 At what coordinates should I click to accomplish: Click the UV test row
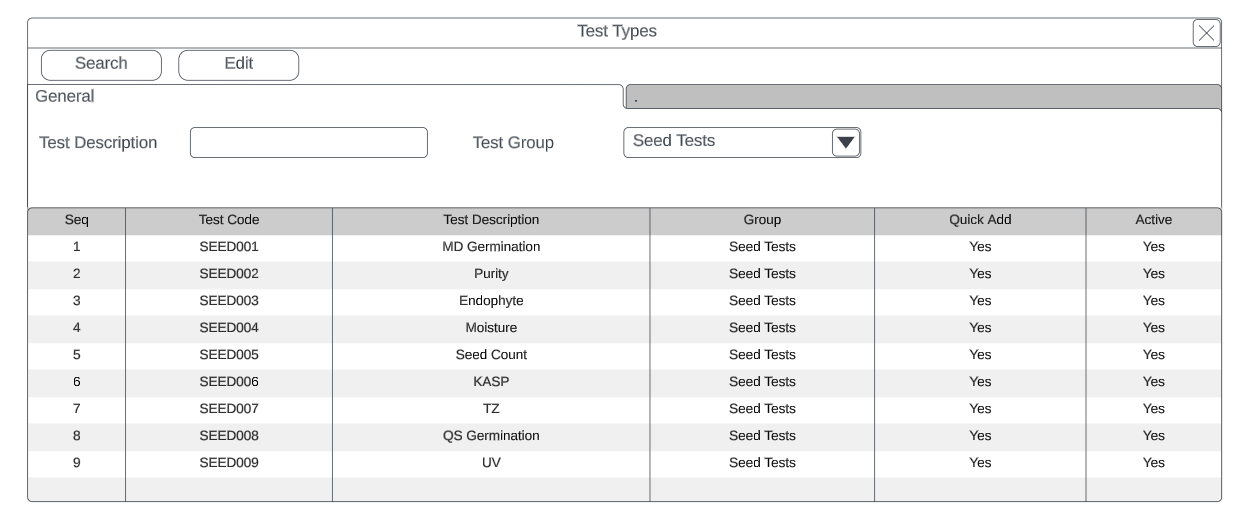[x=491, y=463]
